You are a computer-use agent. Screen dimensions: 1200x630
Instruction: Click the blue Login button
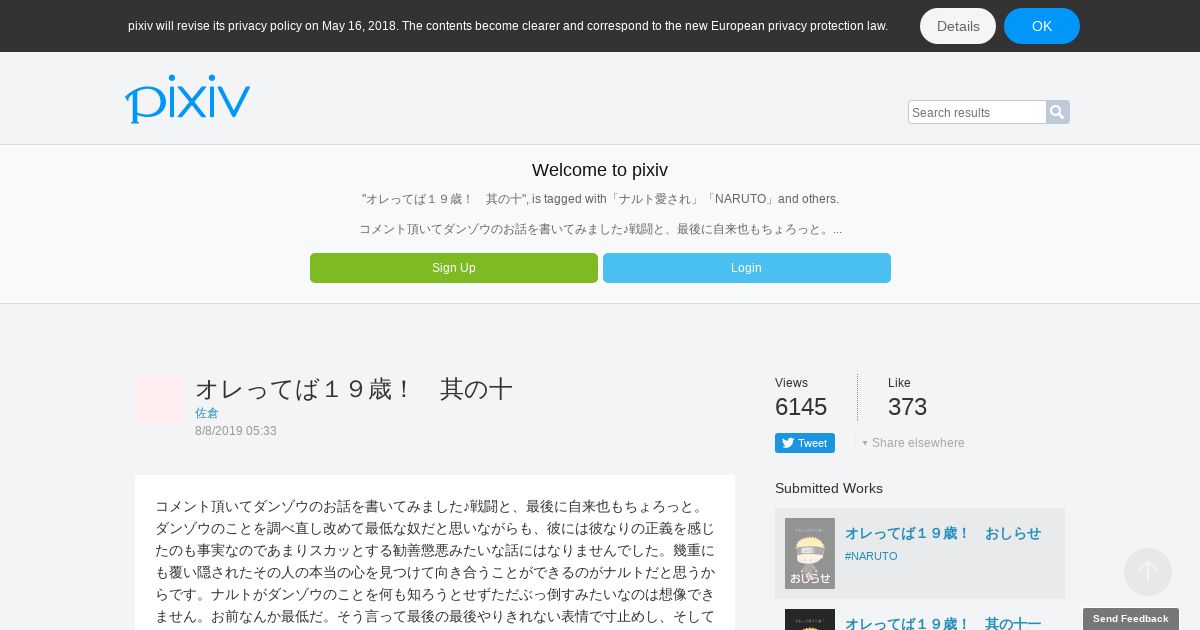[x=747, y=268]
